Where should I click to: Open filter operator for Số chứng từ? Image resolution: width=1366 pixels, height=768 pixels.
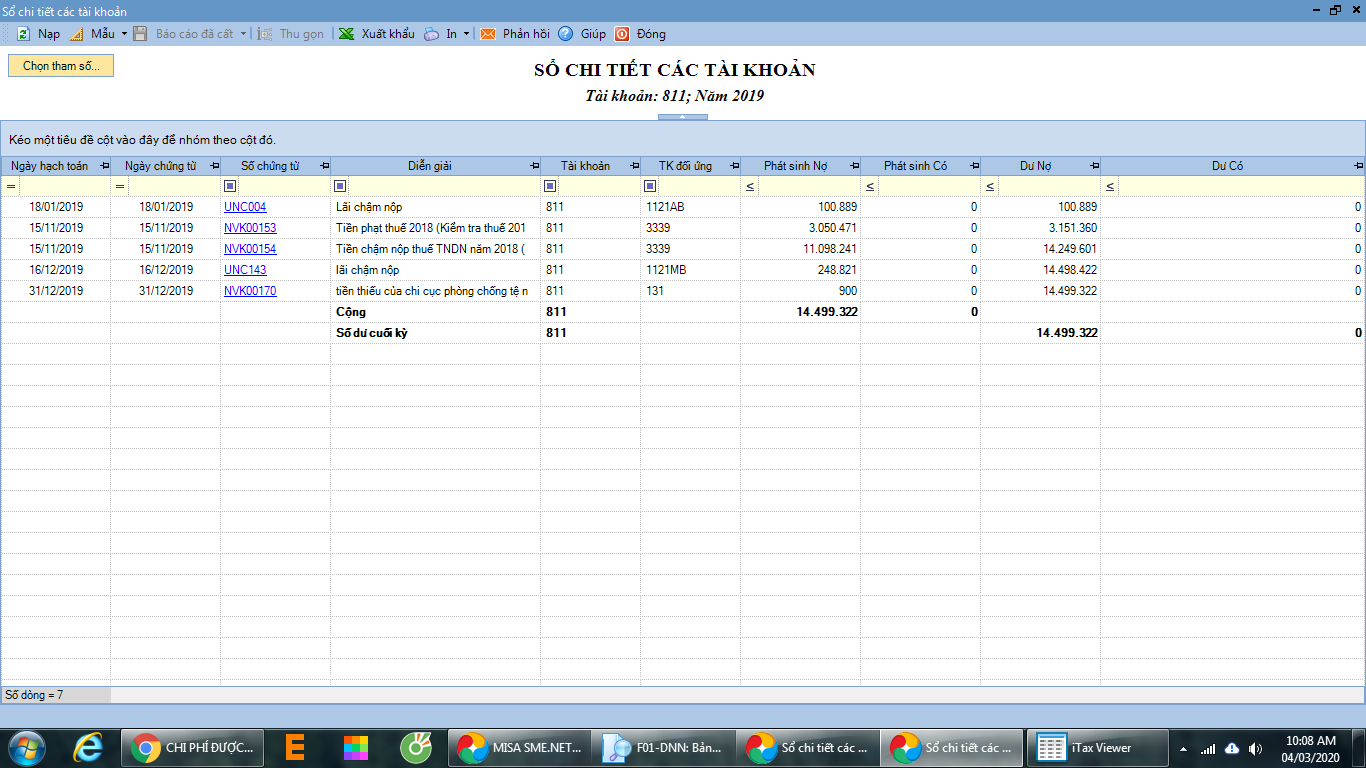tap(230, 186)
